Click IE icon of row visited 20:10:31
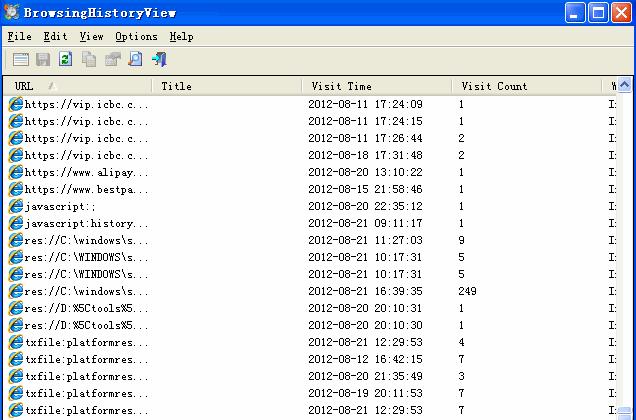This screenshot has height=420, width=636. (15, 308)
